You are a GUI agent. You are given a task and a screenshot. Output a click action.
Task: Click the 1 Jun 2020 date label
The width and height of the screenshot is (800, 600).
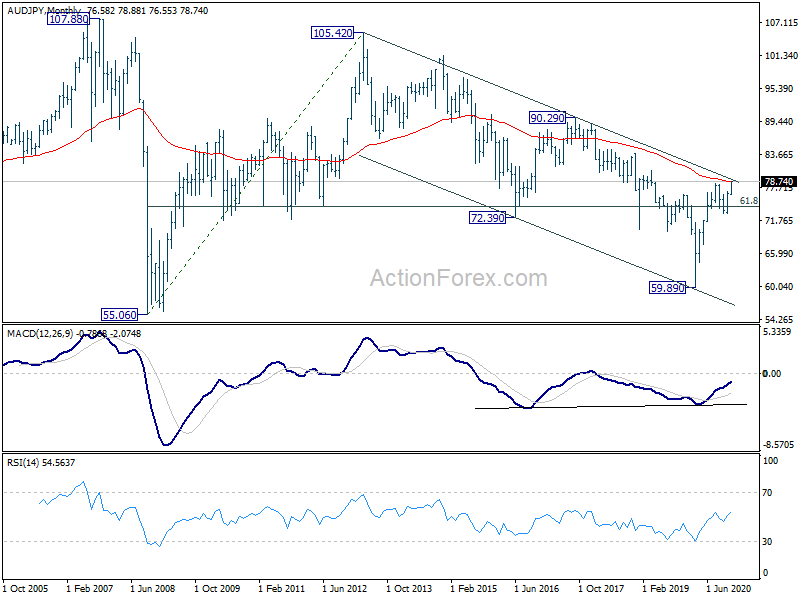729,589
